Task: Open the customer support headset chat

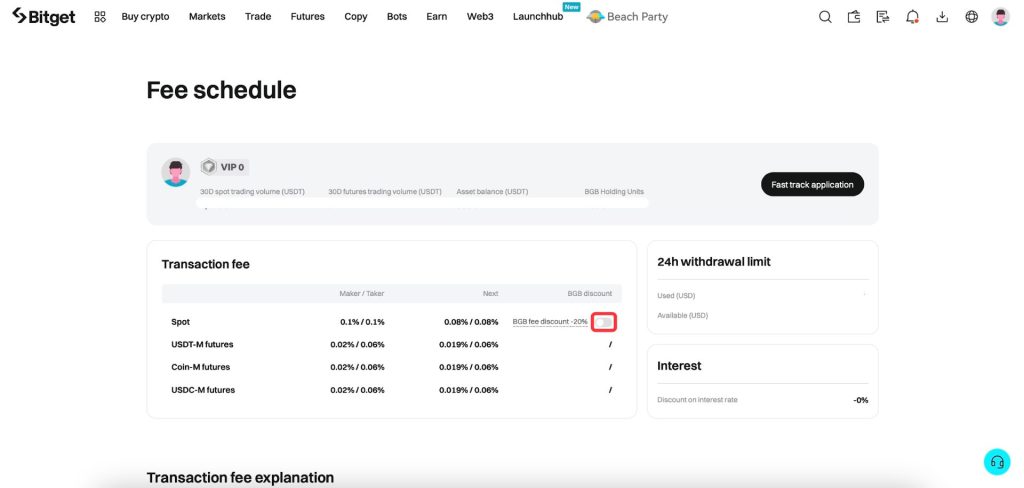Action: point(997,462)
